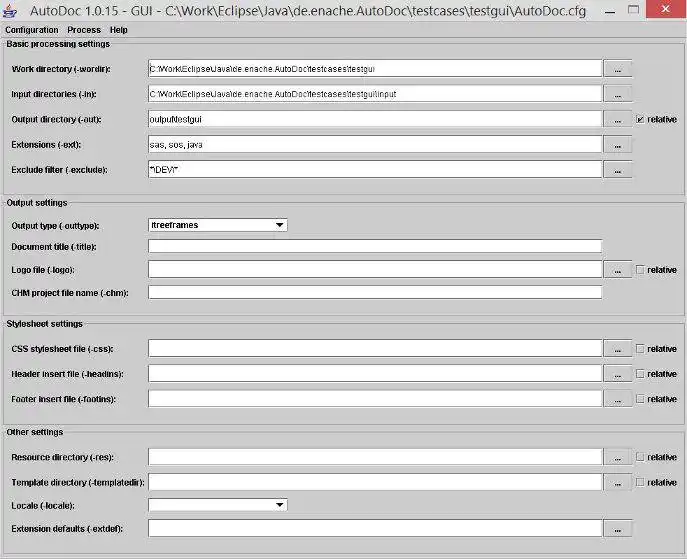Screen dimensions: 687x559
Task: Open the Extensions picker button
Action: (x=617, y=145)
